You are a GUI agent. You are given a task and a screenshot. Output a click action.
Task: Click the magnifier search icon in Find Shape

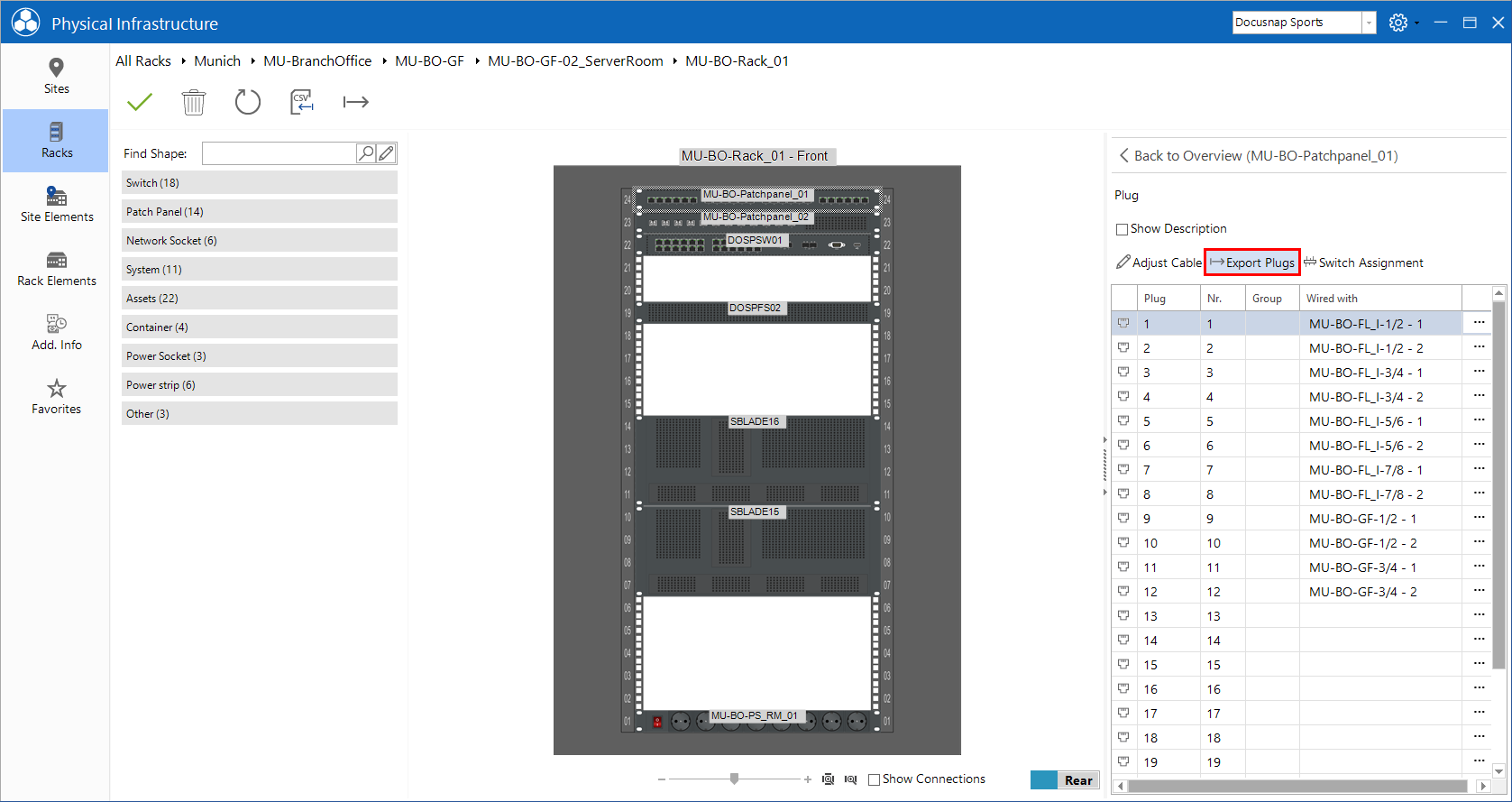point(366,153)
